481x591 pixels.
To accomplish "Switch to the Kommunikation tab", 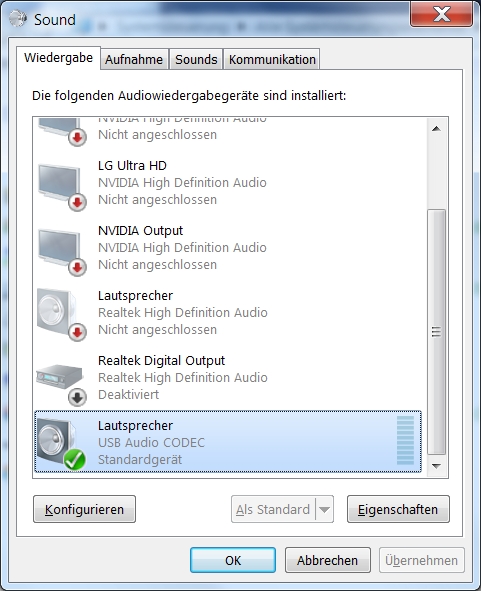I will 272,60.
